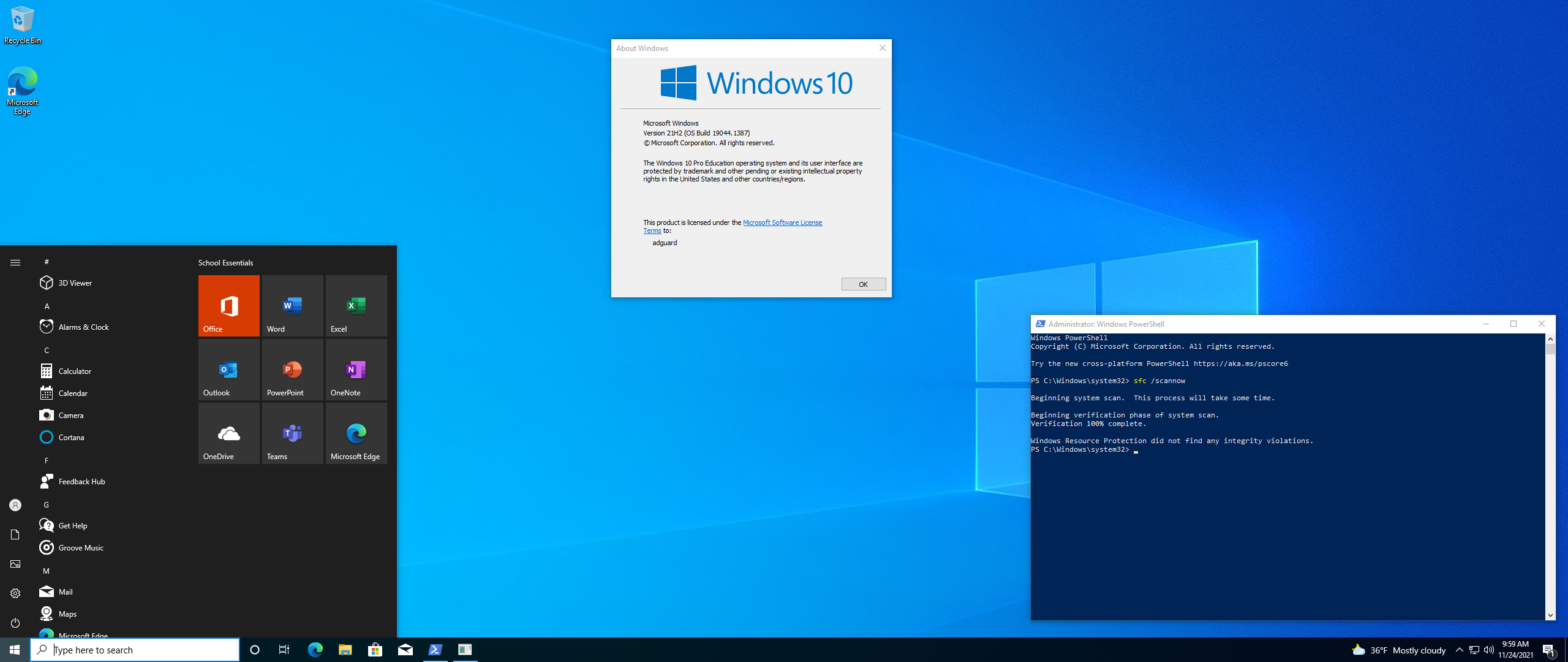Screen dimensions: 1568x662
Task: Click OK in the About Windows dialog
Action: 863,284
